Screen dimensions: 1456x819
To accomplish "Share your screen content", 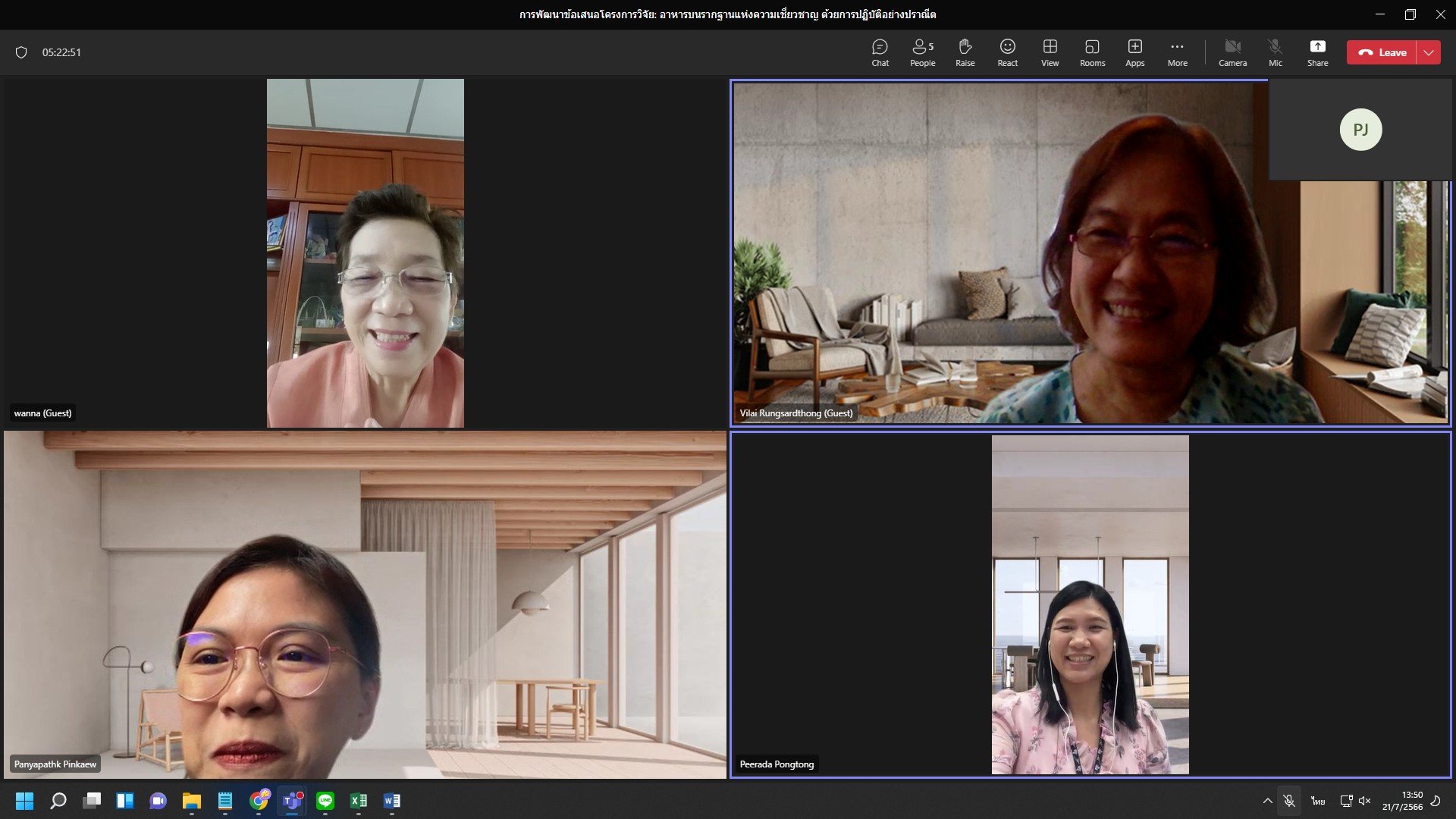I will point(1317,52).
